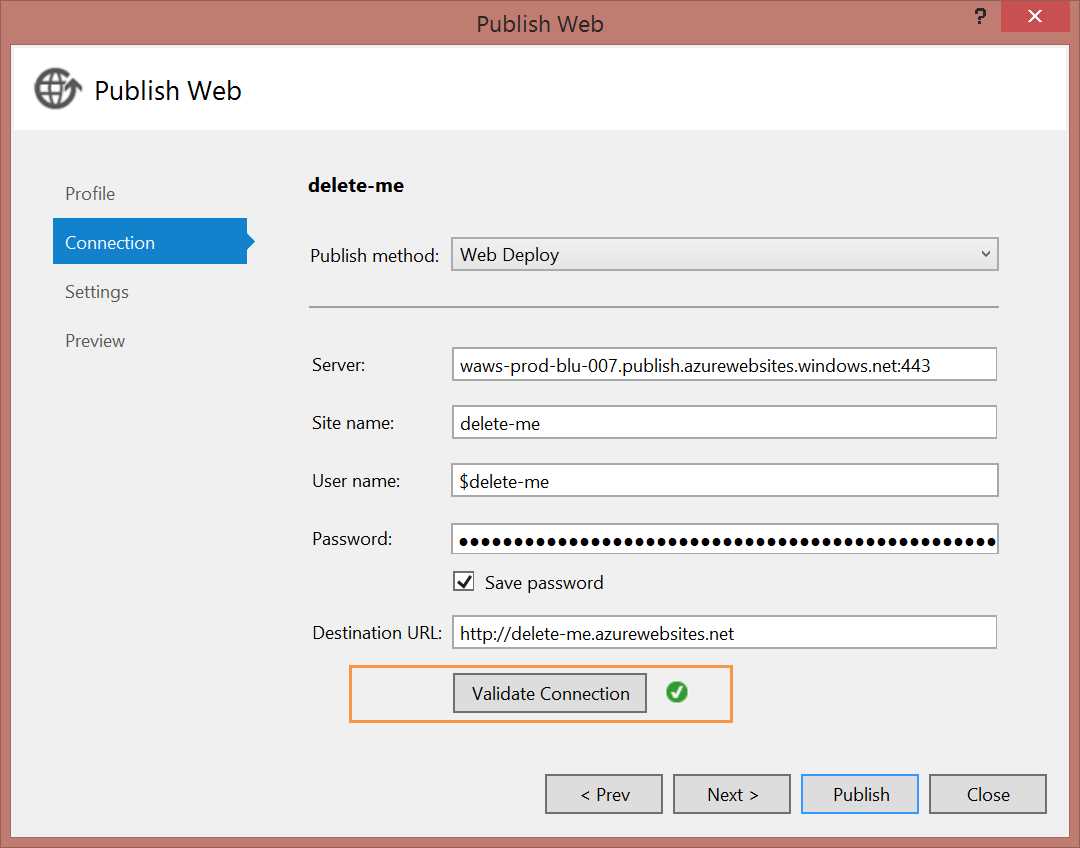Focus the masked Password field
The width and height of the screenshot is (1080, 848).
pos(723,538)
